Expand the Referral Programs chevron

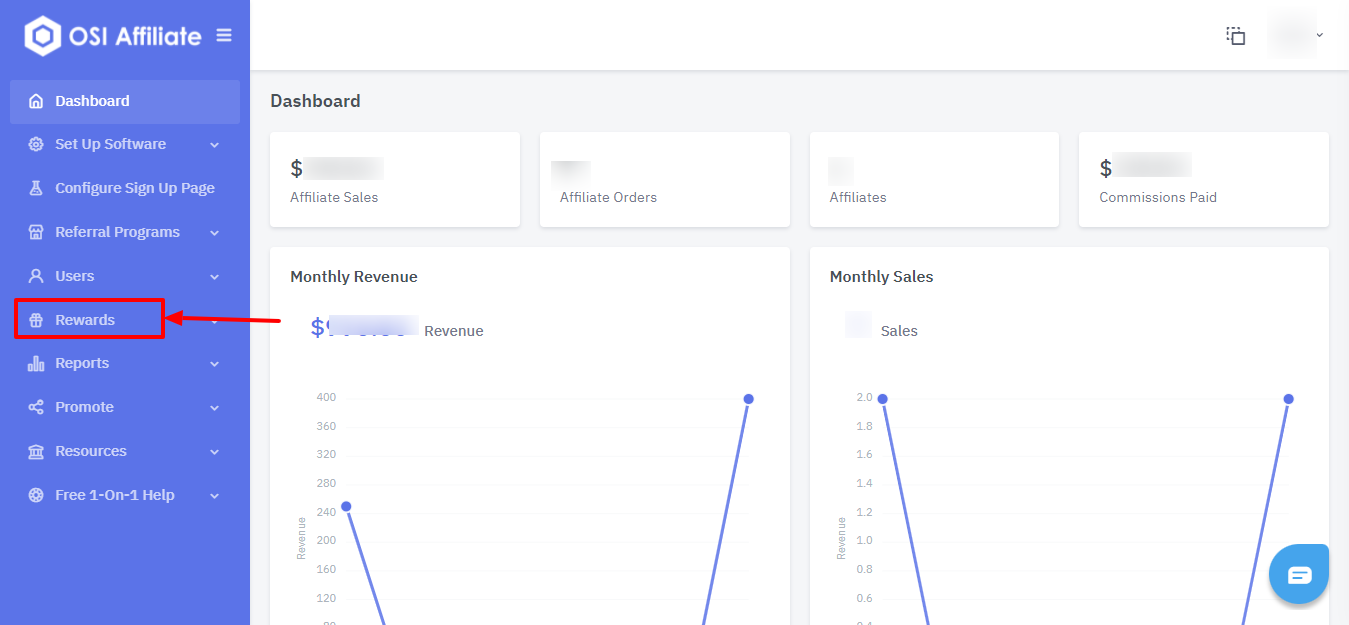[x=215, y=233]
